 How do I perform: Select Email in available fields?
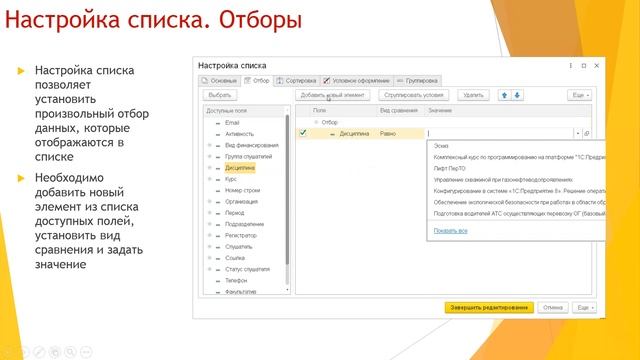click(232, 122)
